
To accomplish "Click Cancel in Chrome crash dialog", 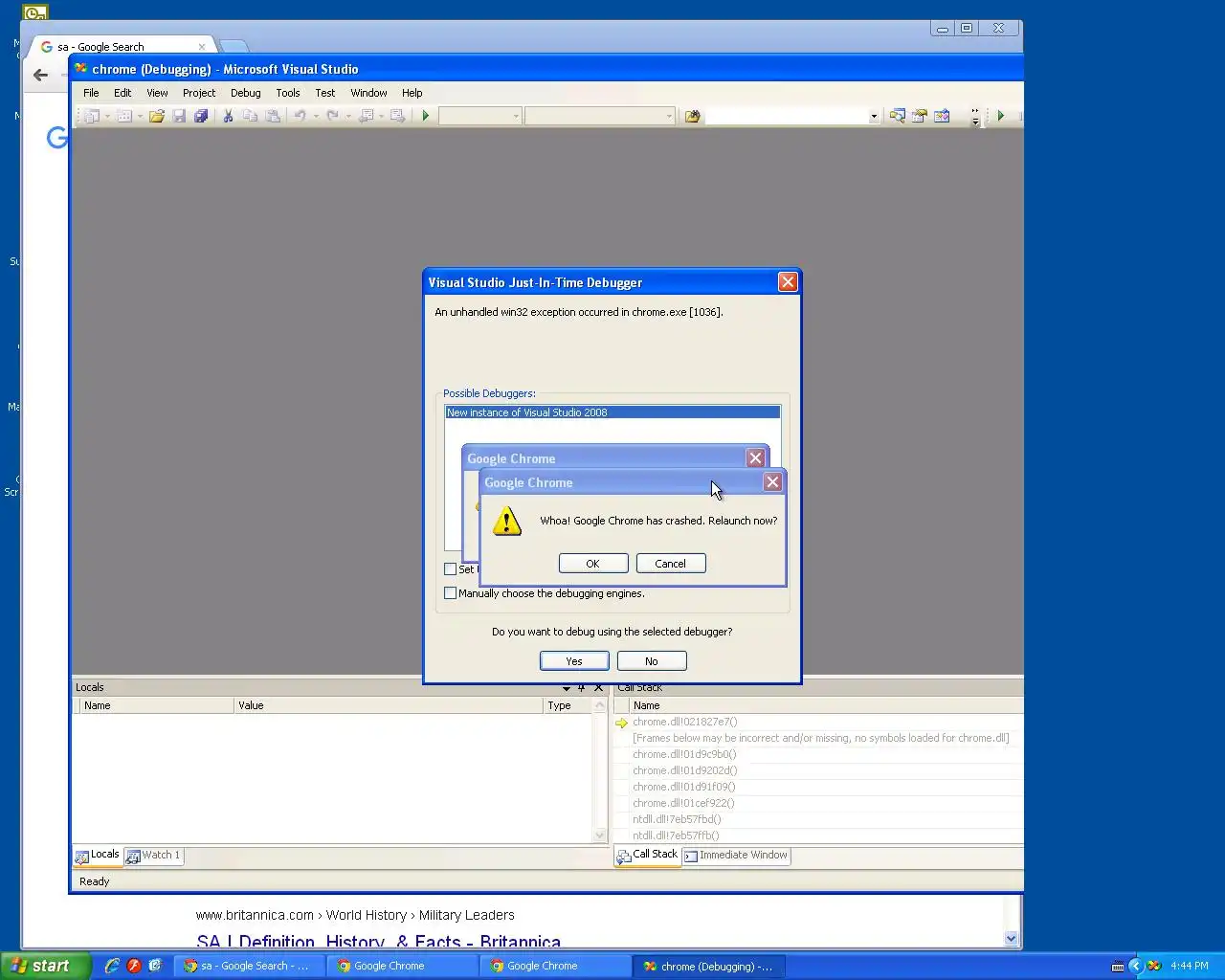I will (671, 564).
